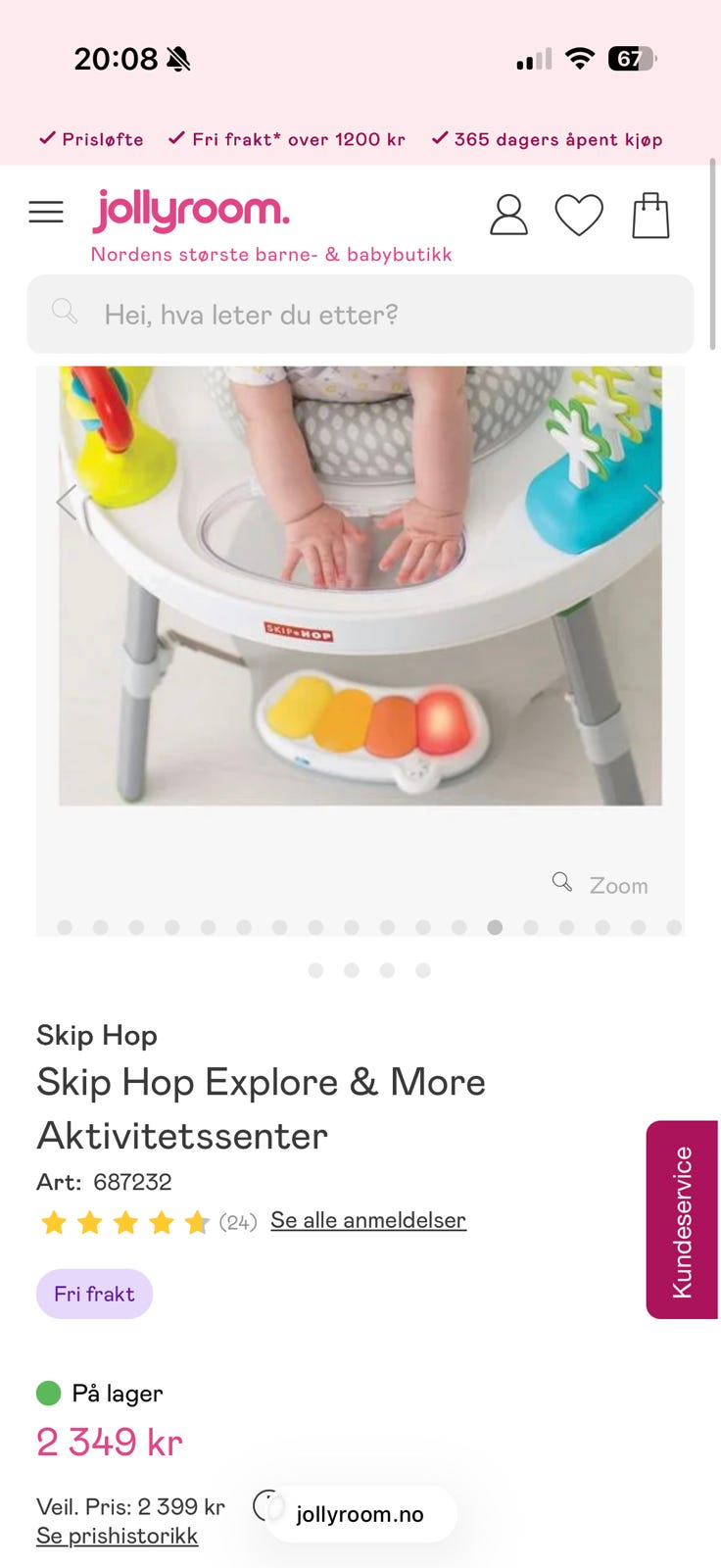Image resolution: width=721 pixels, height=1568 pixels.
Task: Select the first image carousel dot
Action: (x=65, y=927)
